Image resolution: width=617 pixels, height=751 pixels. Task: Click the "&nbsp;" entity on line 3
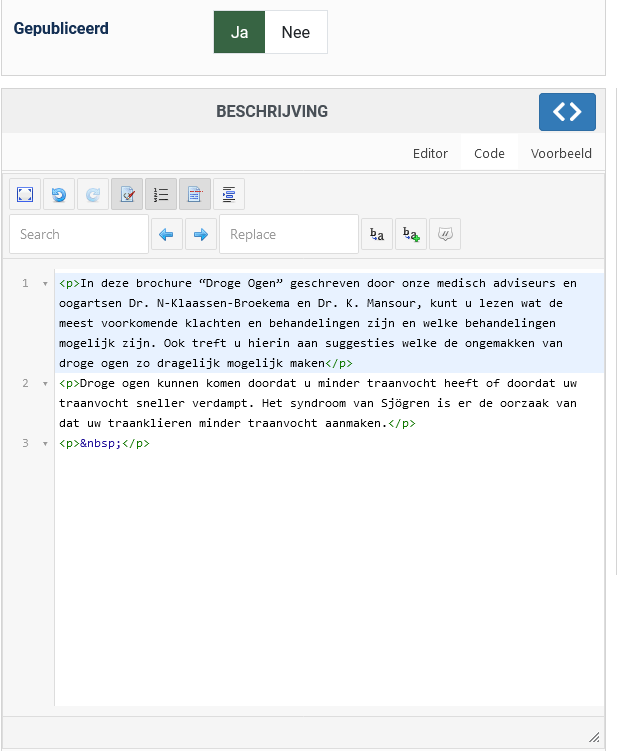(101, 444)
